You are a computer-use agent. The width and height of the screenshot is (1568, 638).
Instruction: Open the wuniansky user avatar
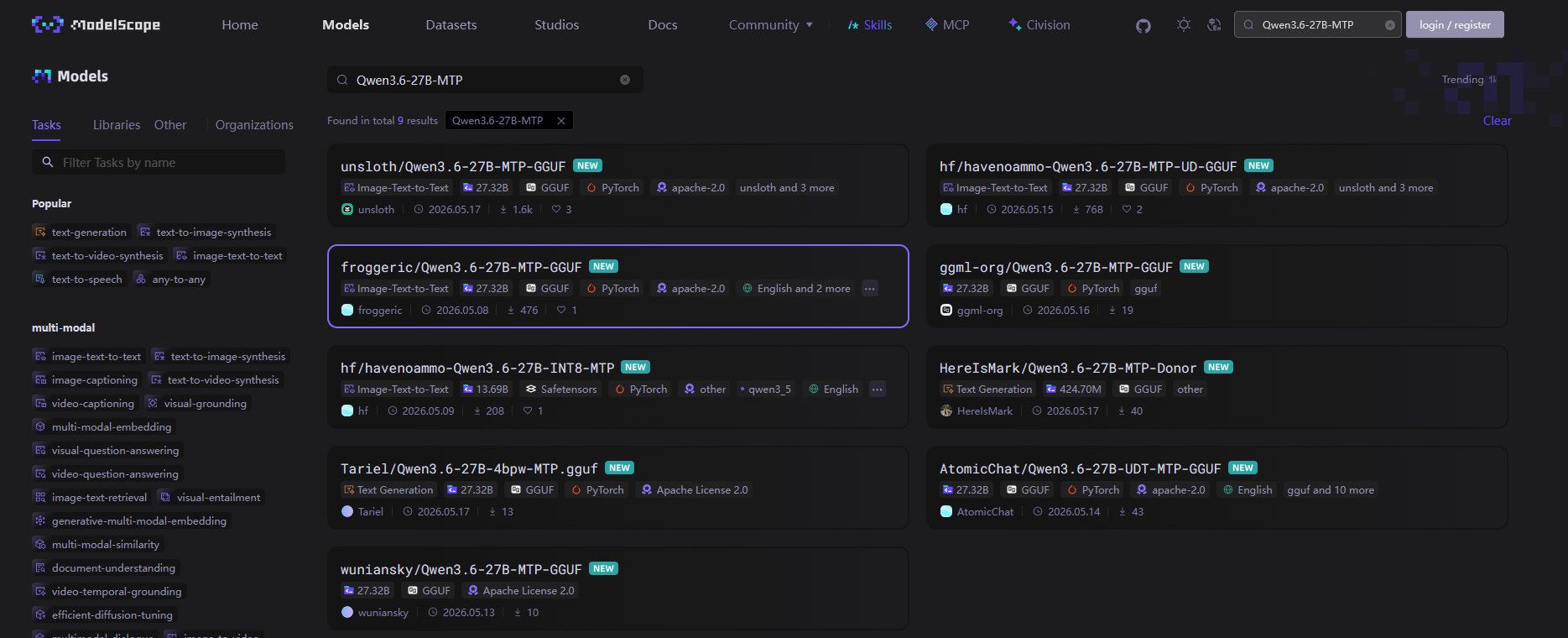tap(347, 613)
